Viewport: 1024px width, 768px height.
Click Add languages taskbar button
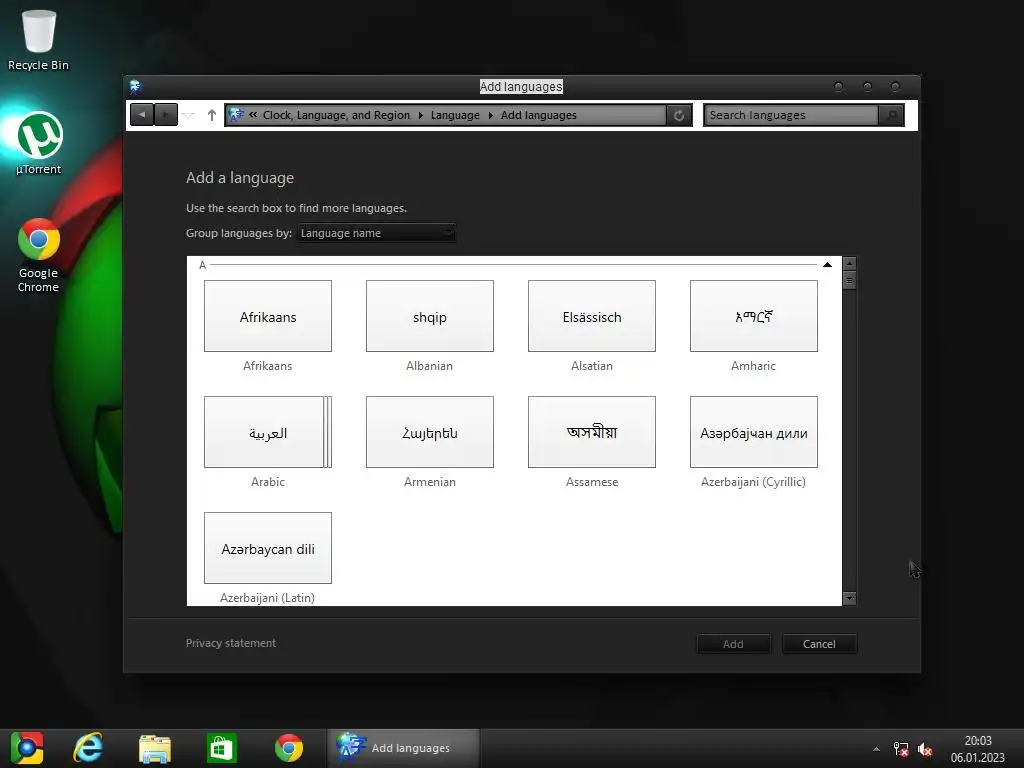[x=403, y=748]
